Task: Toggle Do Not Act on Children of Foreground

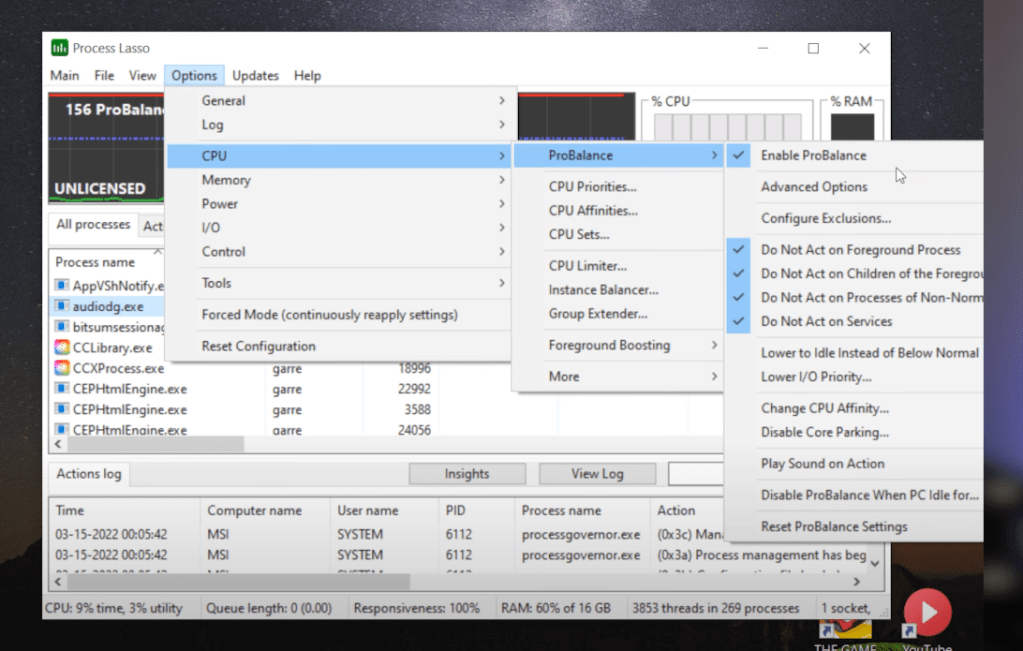Action: [x=854, y=273]
